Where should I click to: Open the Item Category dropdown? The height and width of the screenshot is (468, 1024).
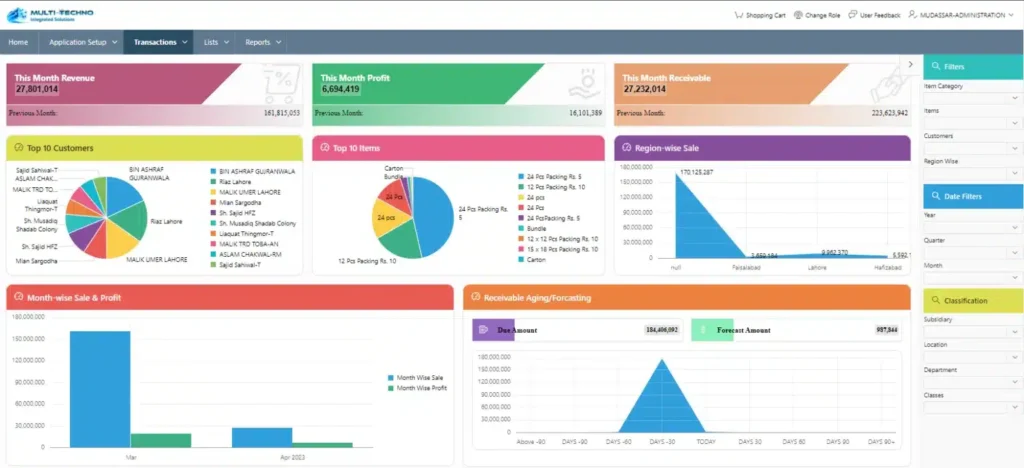972,99
